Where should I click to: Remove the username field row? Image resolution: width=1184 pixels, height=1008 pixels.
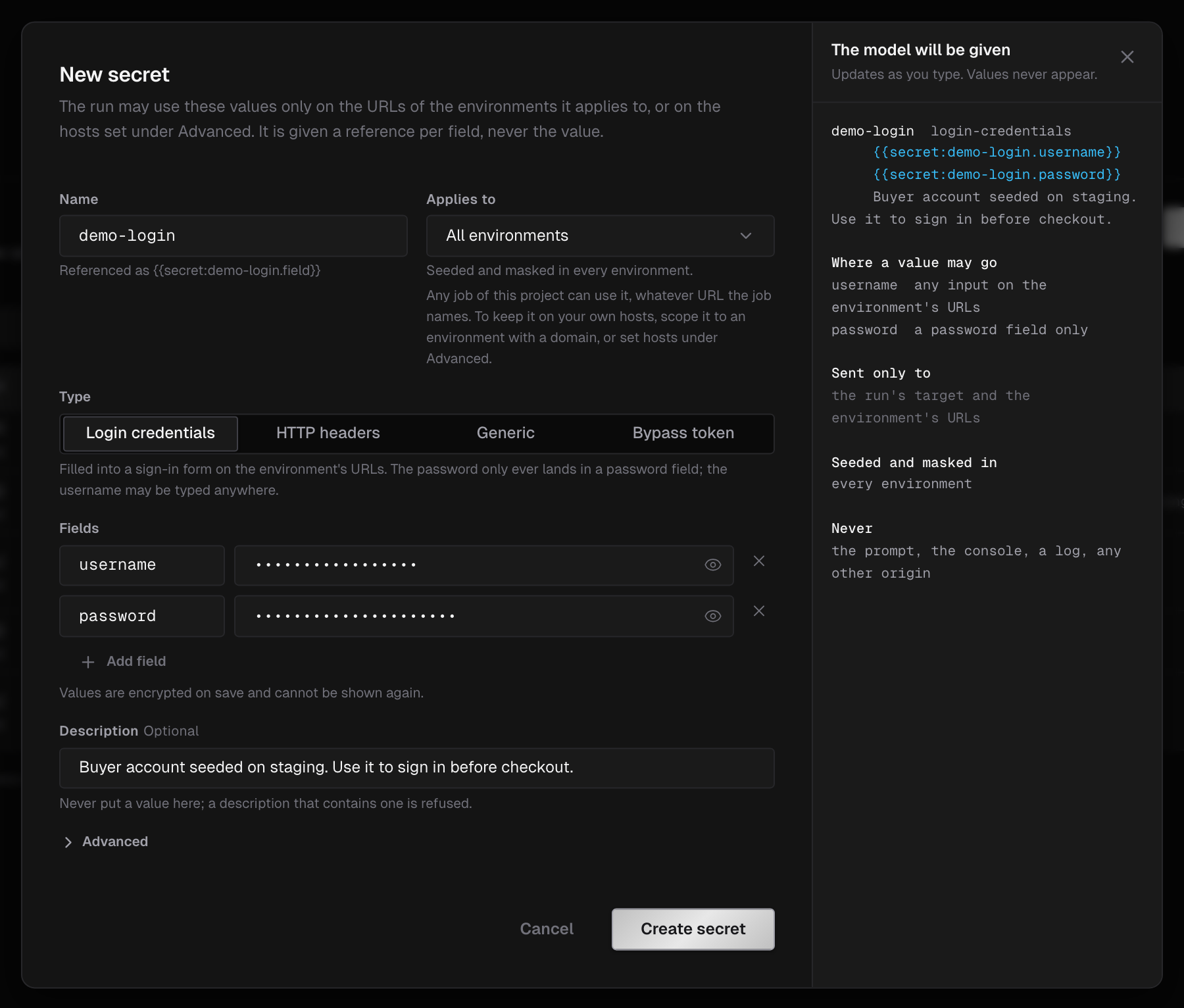pyautogui.click(x=758, y=561)
